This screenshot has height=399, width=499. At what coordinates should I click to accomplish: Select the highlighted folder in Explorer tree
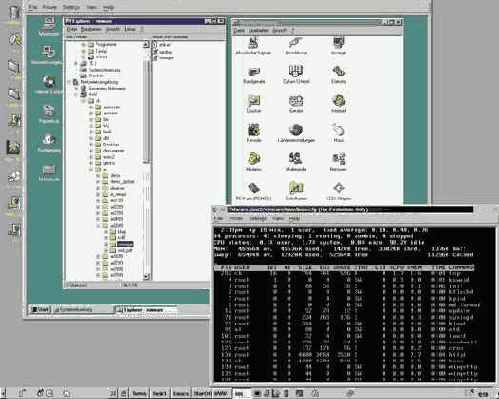click(x=125, y=244)
